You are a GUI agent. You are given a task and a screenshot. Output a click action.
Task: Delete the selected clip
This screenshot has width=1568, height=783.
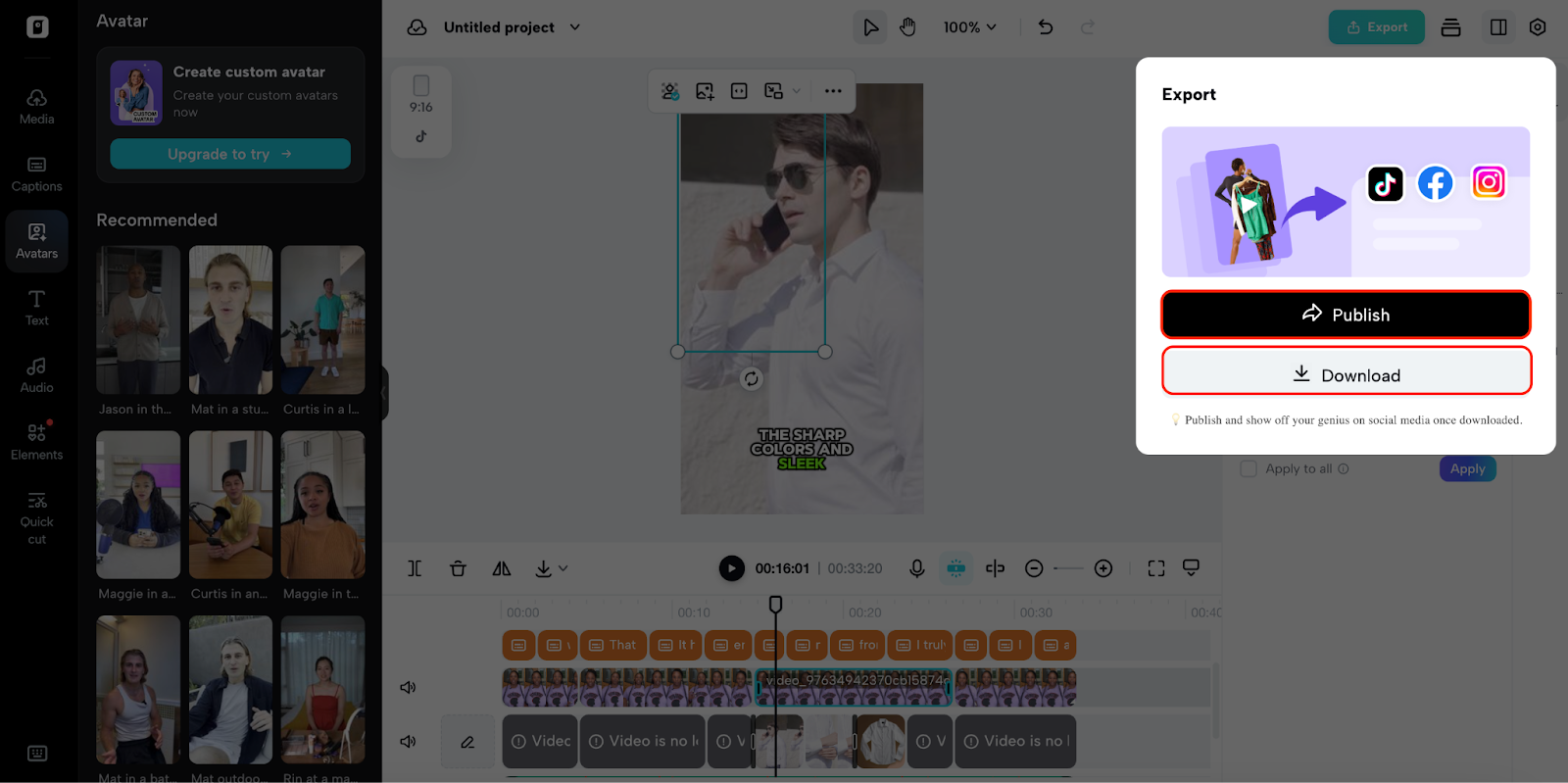pos(458,568)
